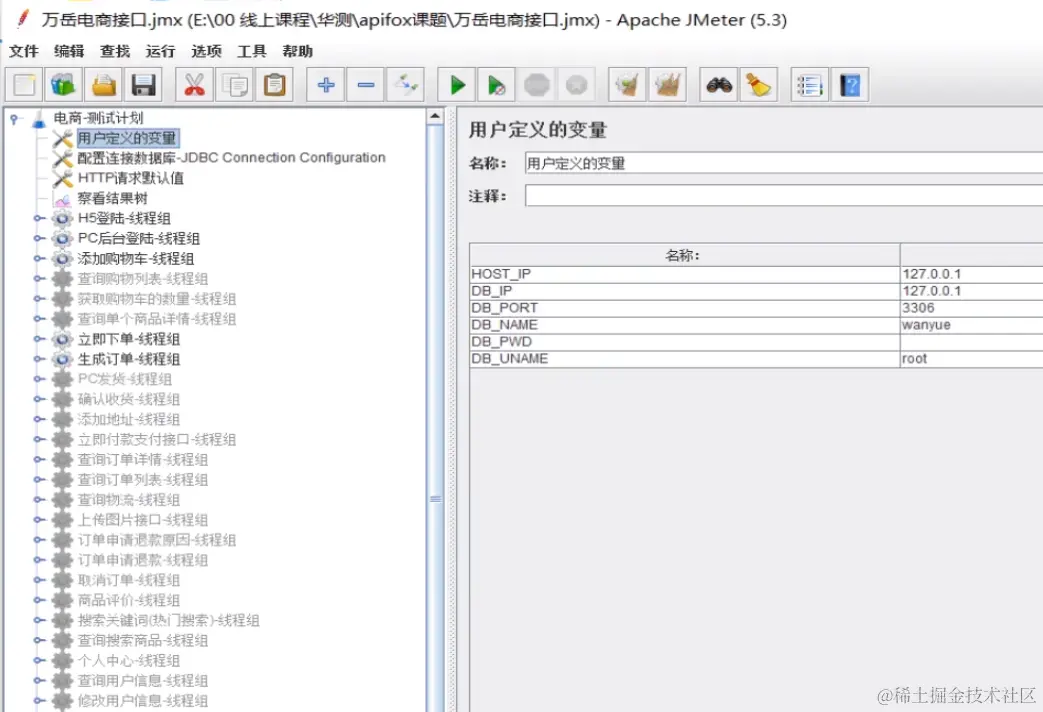Click the Copy icon in toolbar
Viewport: 1043px width, 712px height.
tap(234, 85)
